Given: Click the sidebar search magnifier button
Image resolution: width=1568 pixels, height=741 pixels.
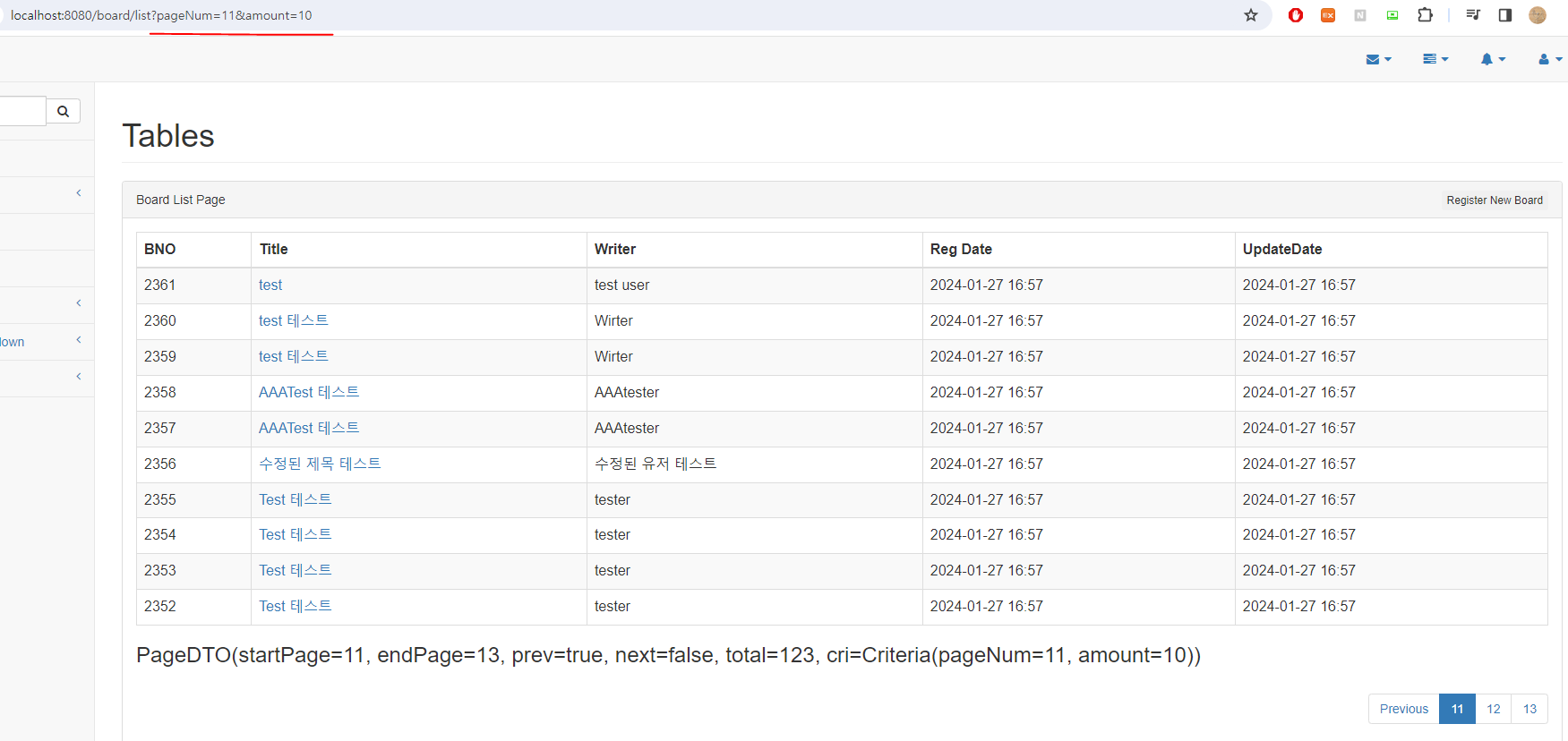Looking at the screenshot, I should pos(63,111).
